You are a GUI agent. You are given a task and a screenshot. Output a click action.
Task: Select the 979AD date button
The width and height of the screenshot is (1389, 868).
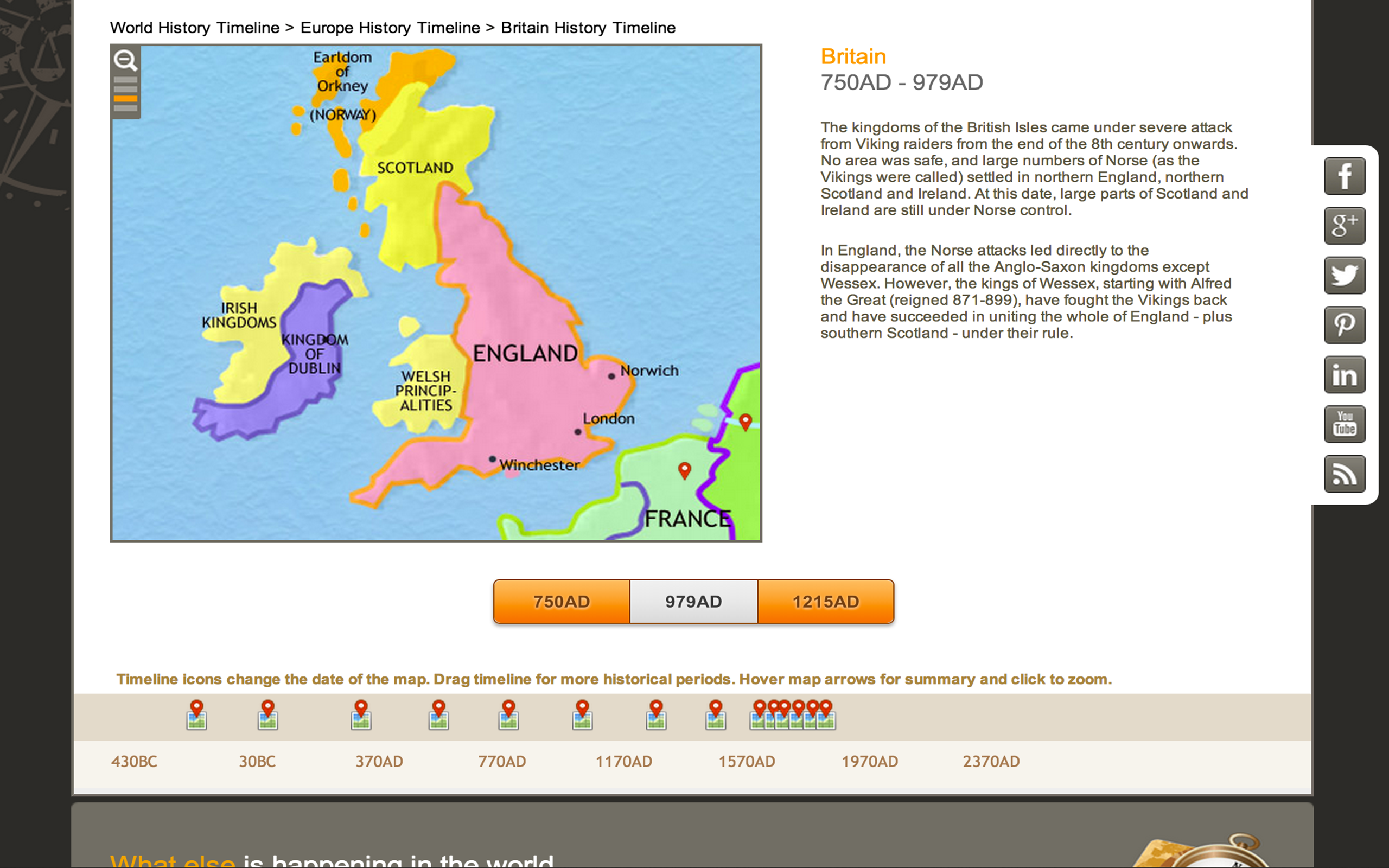point(693,601)
